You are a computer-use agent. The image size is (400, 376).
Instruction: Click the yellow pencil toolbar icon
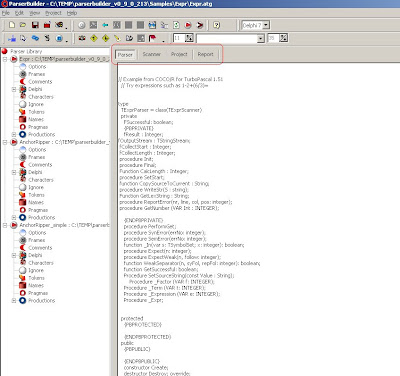click(x=117, y=38)
